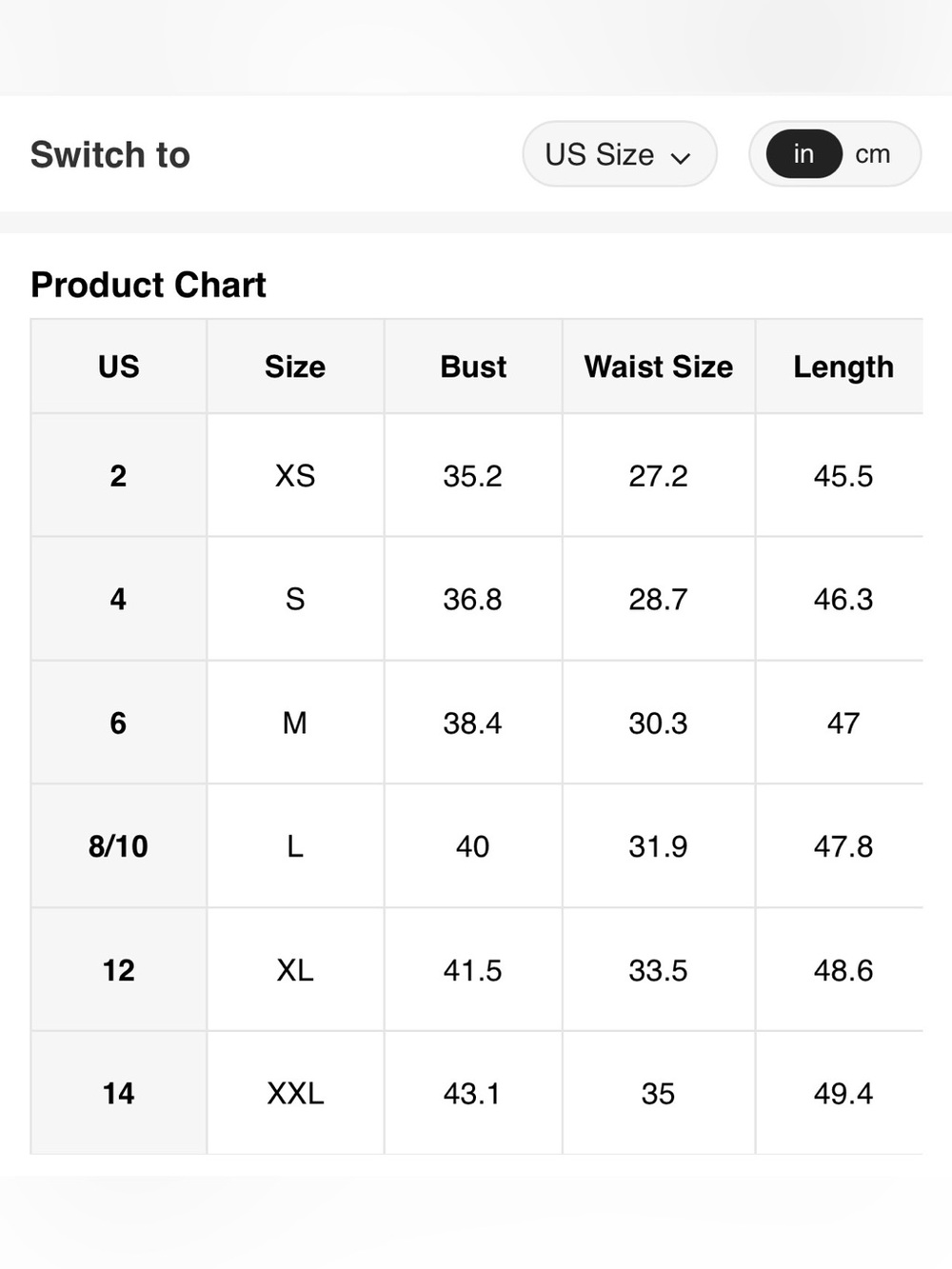
Task: Click the Product Chart heading
Action: pyautogui.click(x=149, y=285)
